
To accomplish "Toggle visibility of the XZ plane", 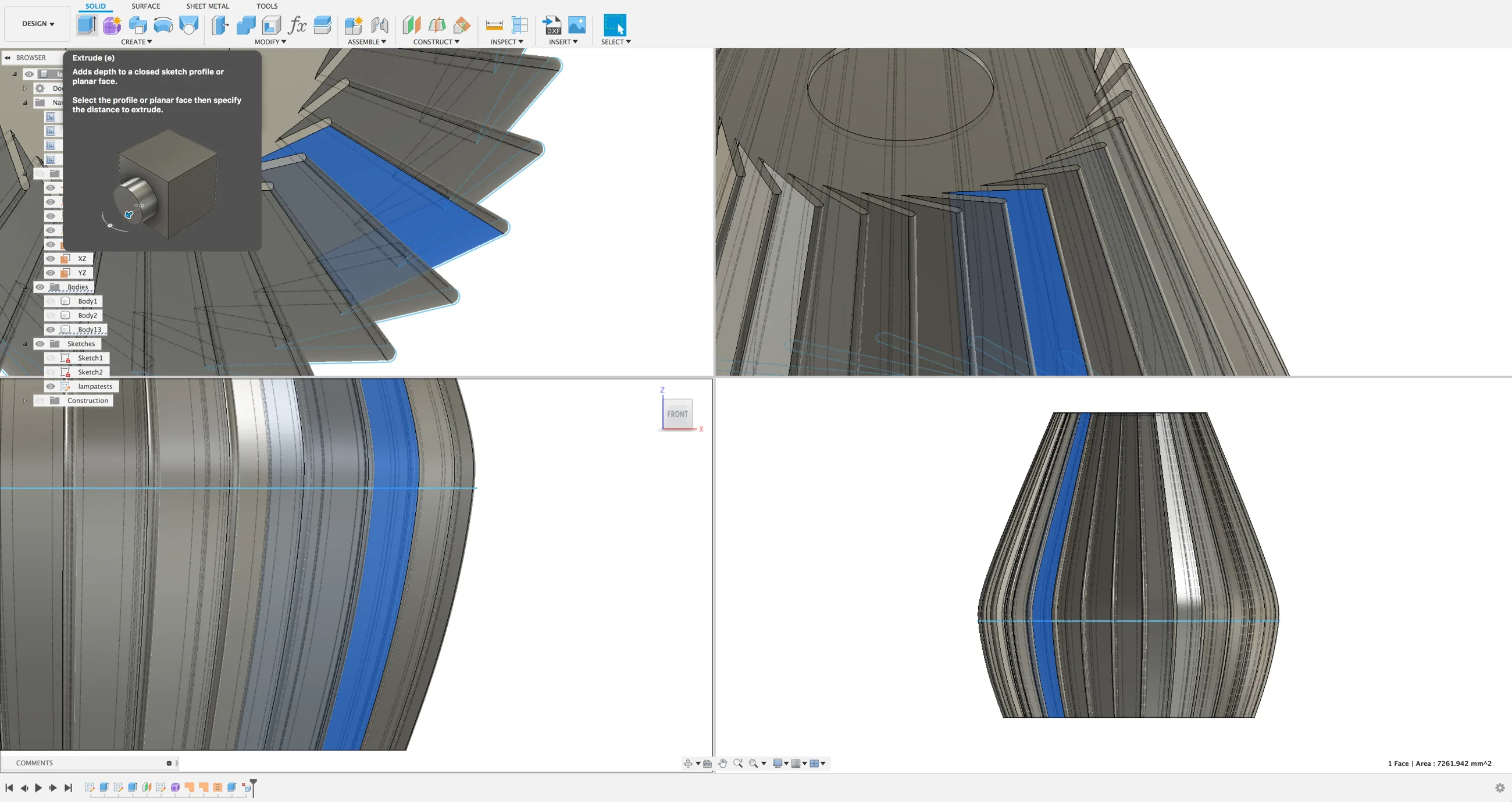I will [x=51, y=259].
